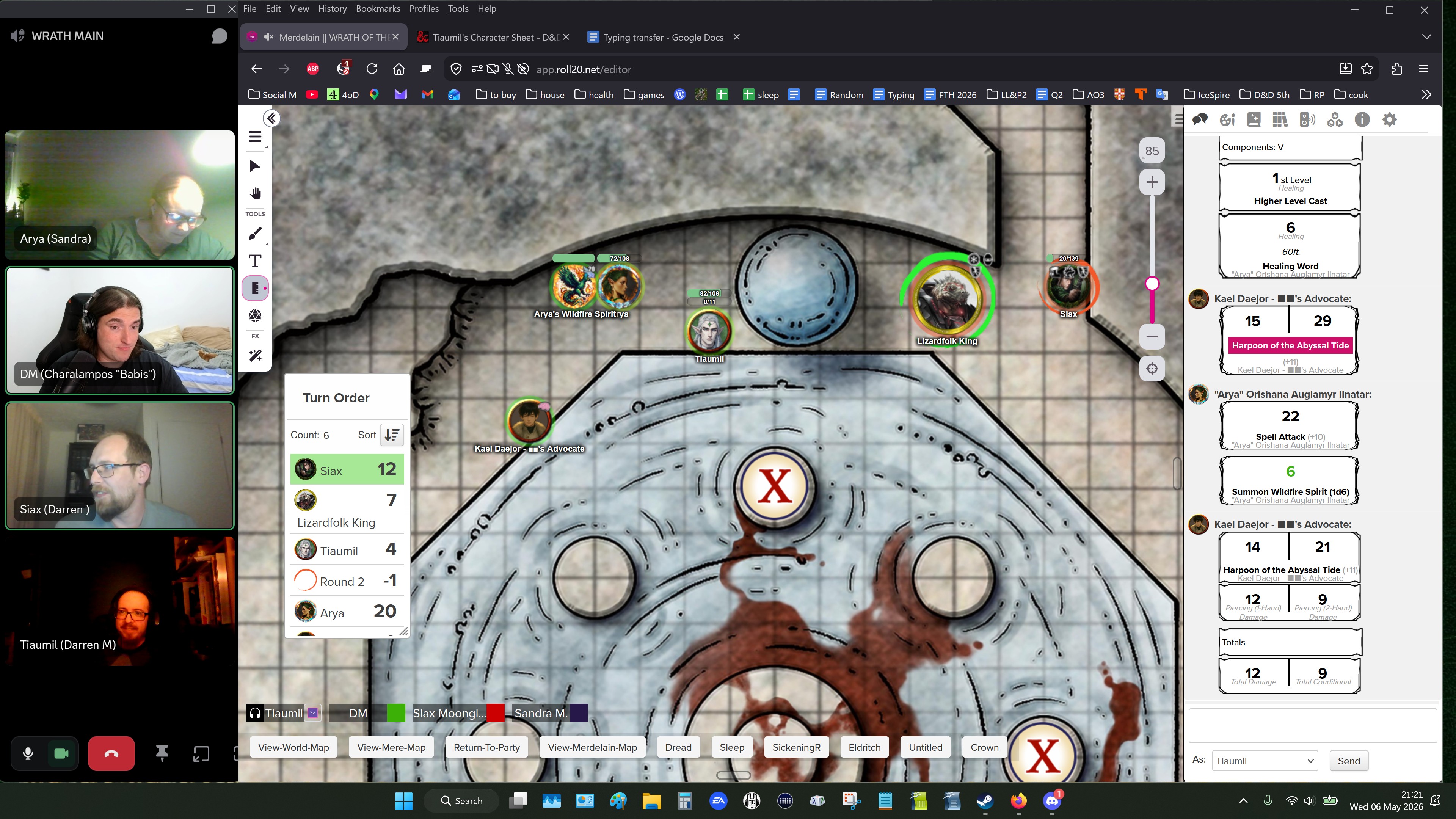Viewport: 1456px width, 819px height.
Task: Click the fit-to-screen crosshair button
Action: [1152, 369]
